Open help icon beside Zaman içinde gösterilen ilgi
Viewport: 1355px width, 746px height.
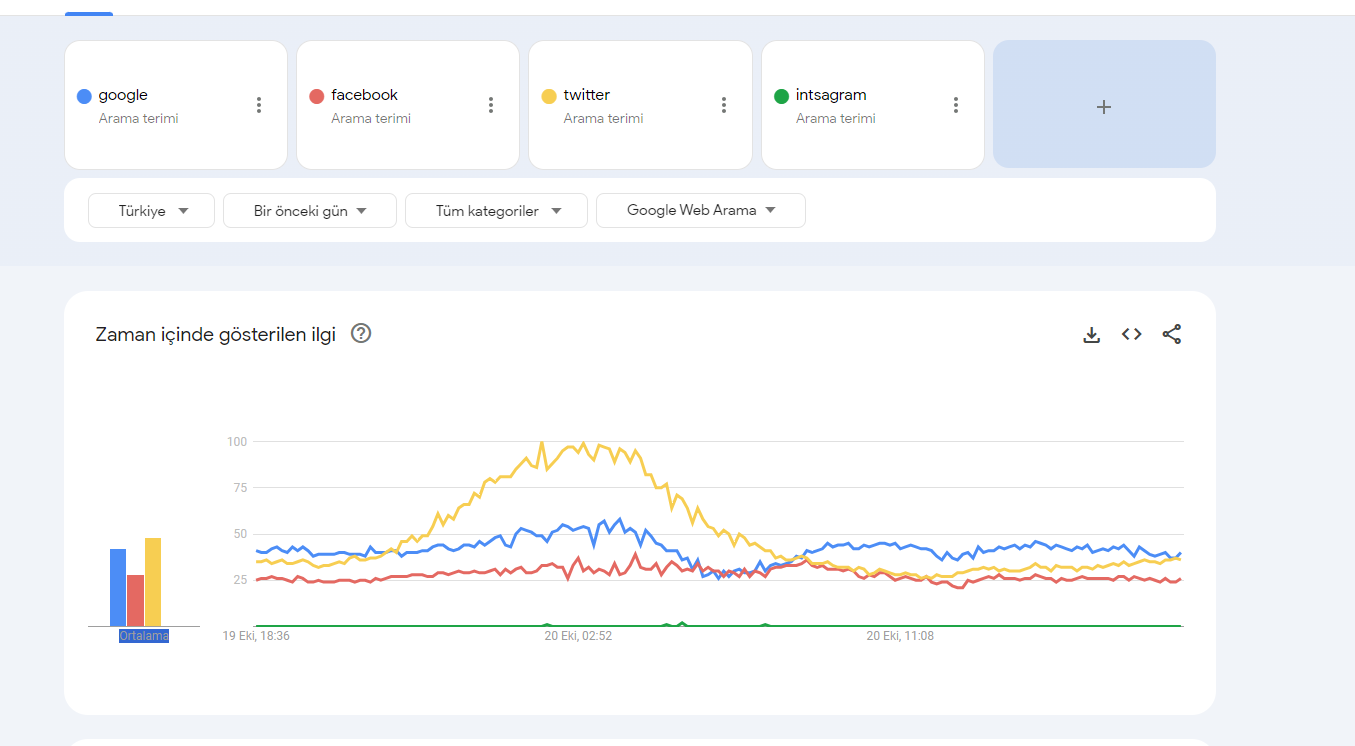(361, 334)
